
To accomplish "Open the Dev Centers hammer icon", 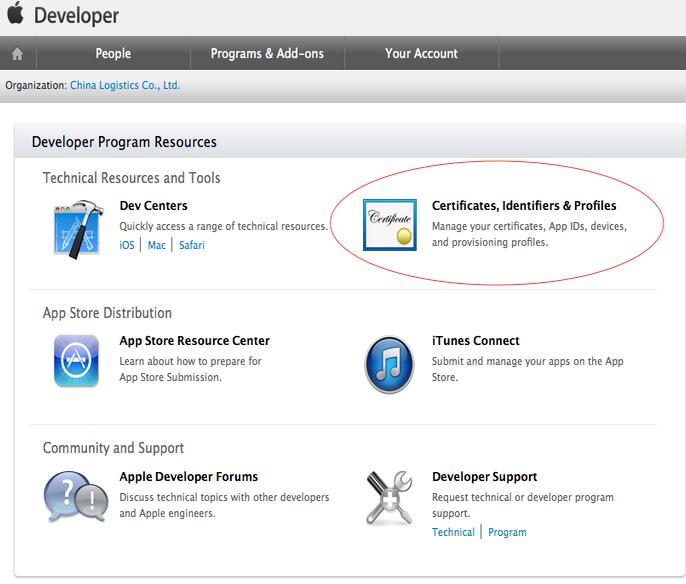I will click(x=78, y=229).
